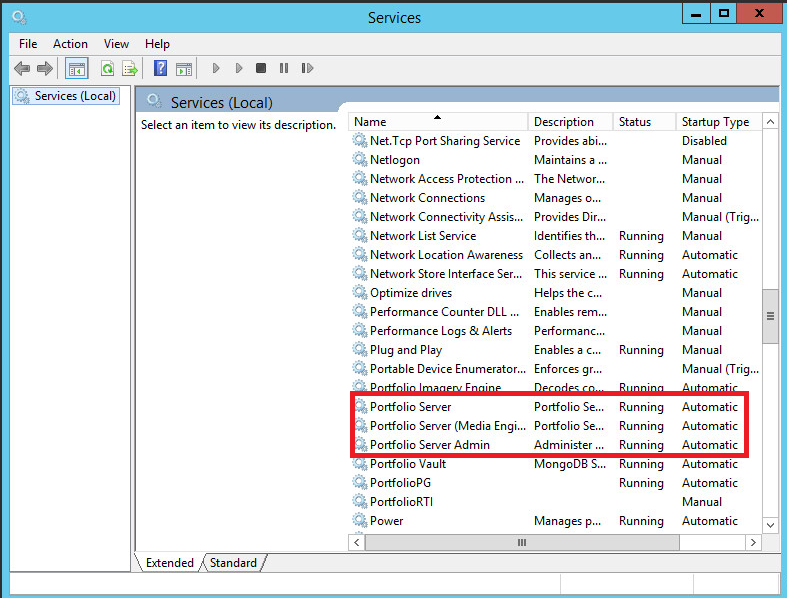Click vertical scrollbar up arrow
The width and height of the screenshot is (787, 598).
pos(770,122)
